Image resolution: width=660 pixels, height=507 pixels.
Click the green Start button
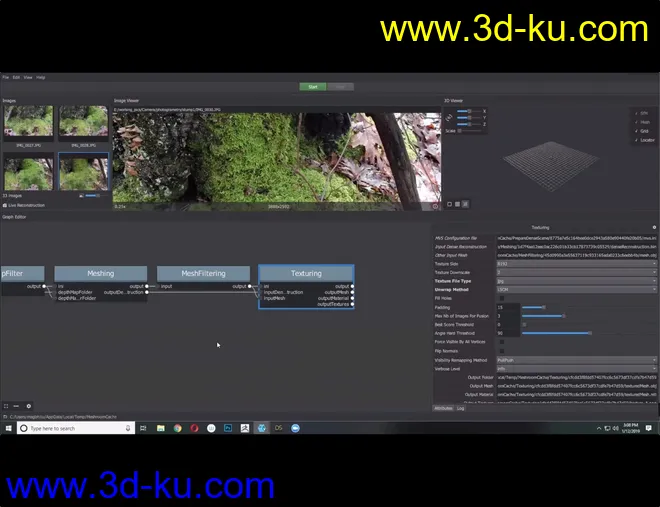tap(313, 87)
